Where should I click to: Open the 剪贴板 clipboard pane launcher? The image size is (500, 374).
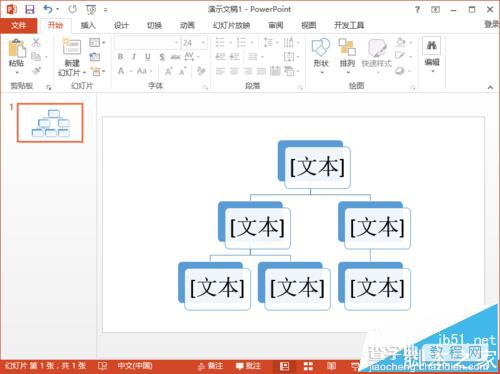tap(49, 88)
